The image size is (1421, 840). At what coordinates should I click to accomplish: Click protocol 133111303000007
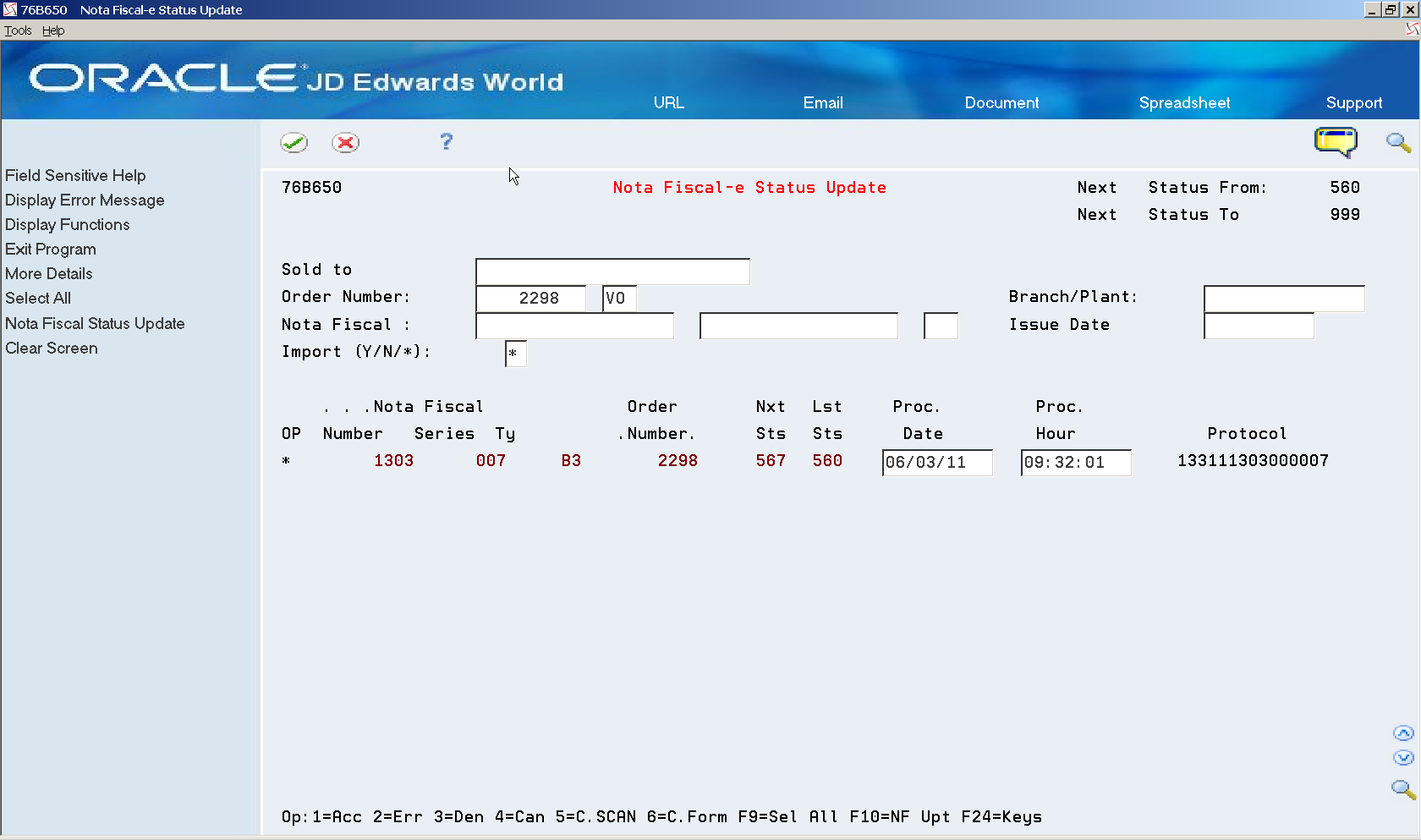pyautogui.click(x=1253, y=461)
